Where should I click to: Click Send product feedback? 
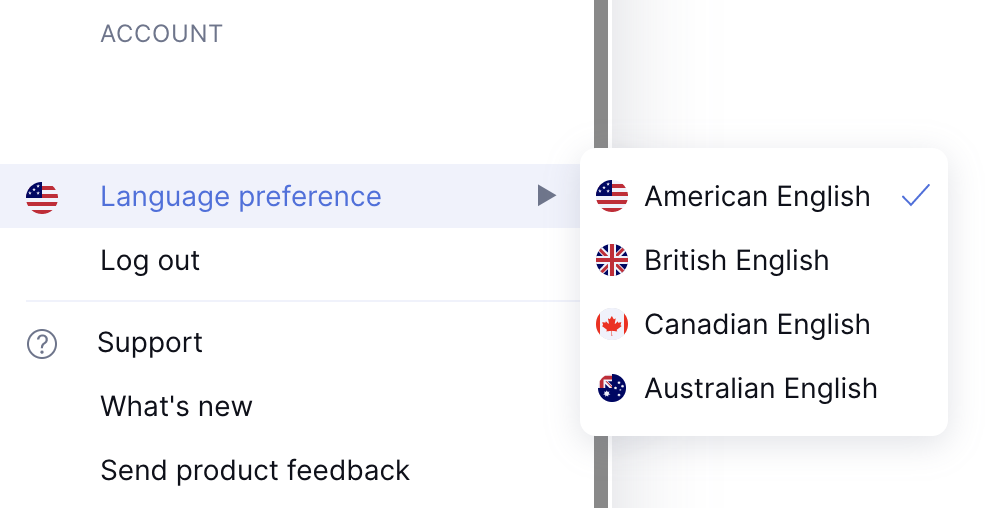(x=255, y=470)
